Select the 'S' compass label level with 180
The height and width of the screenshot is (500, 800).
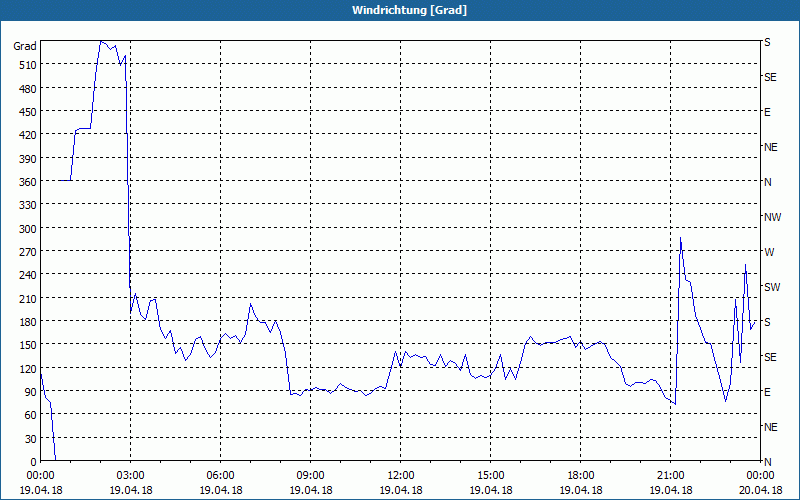767,322
